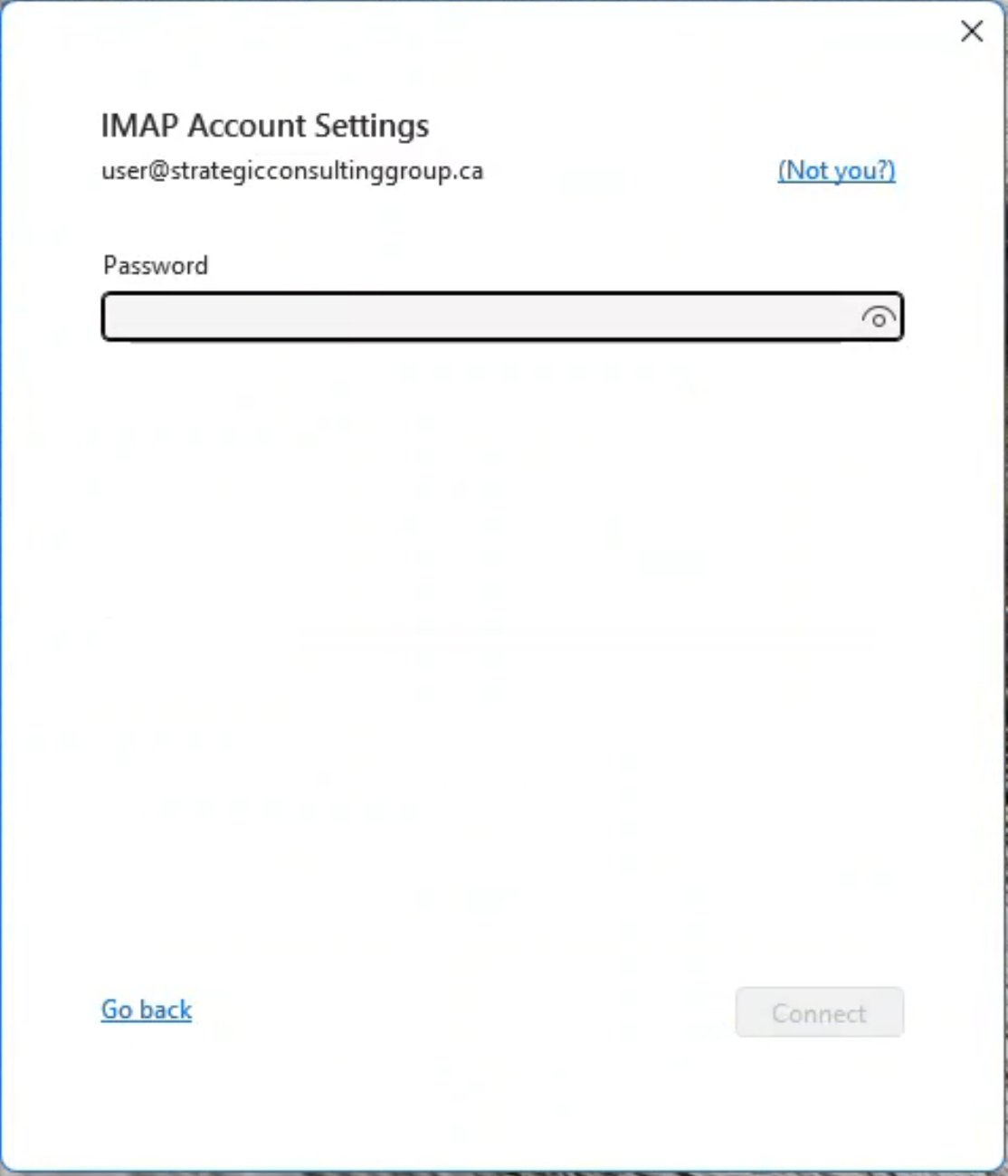Dismiss the dialog with the X icon
The width and height of the screenshot is (1008, 1176).
(x=972, y=32)
